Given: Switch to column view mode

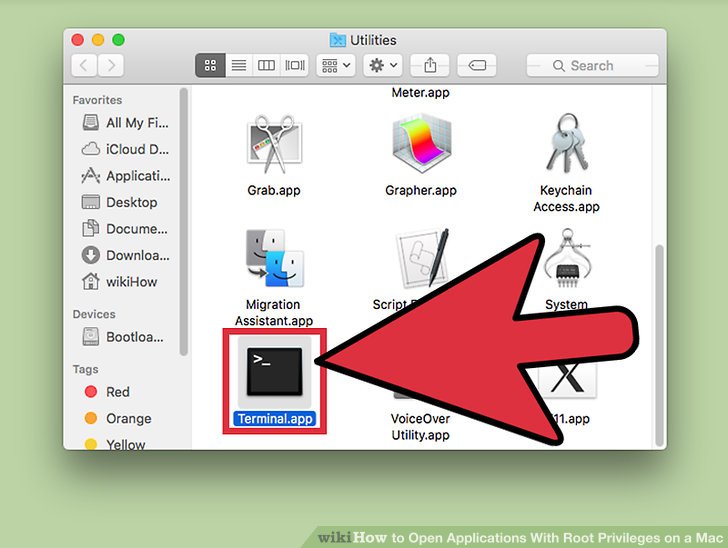Looking at the screenshot, I should [x=266, y=65].
